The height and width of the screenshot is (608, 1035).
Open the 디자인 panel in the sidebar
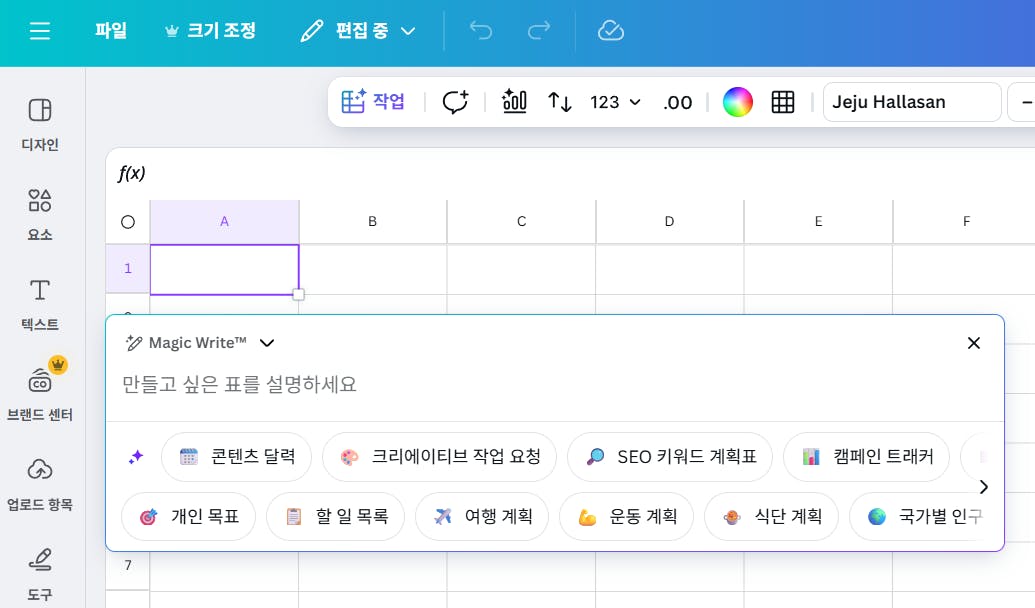(39, 124)
